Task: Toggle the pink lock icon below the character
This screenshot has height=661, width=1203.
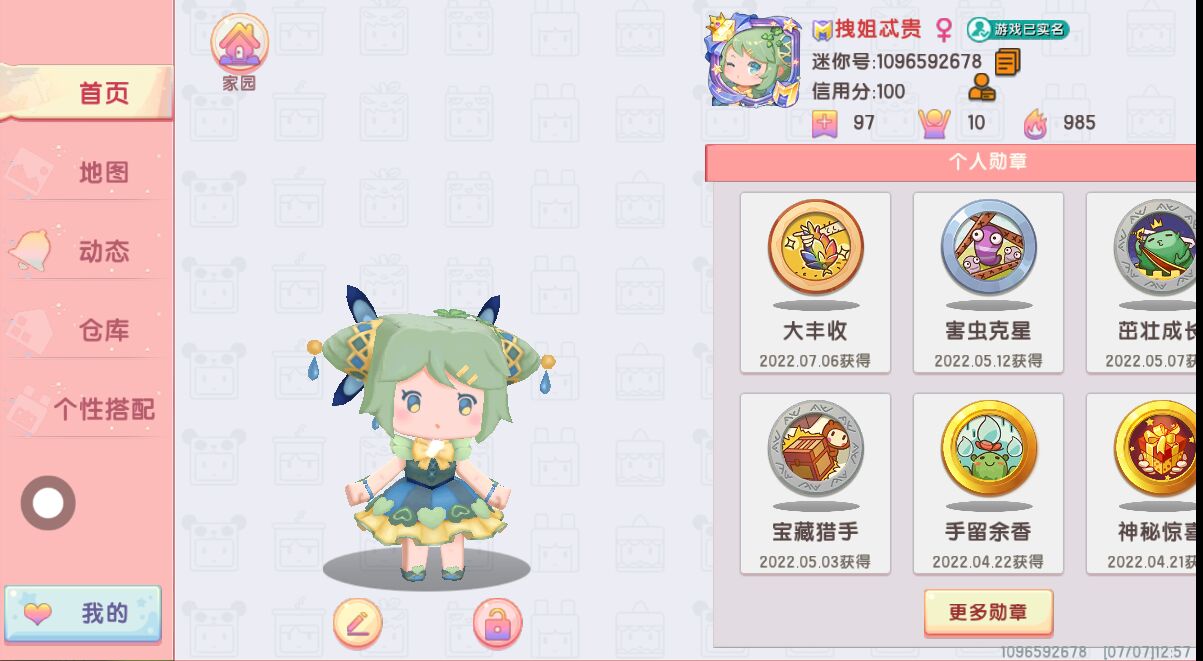Action: (497, 625)
